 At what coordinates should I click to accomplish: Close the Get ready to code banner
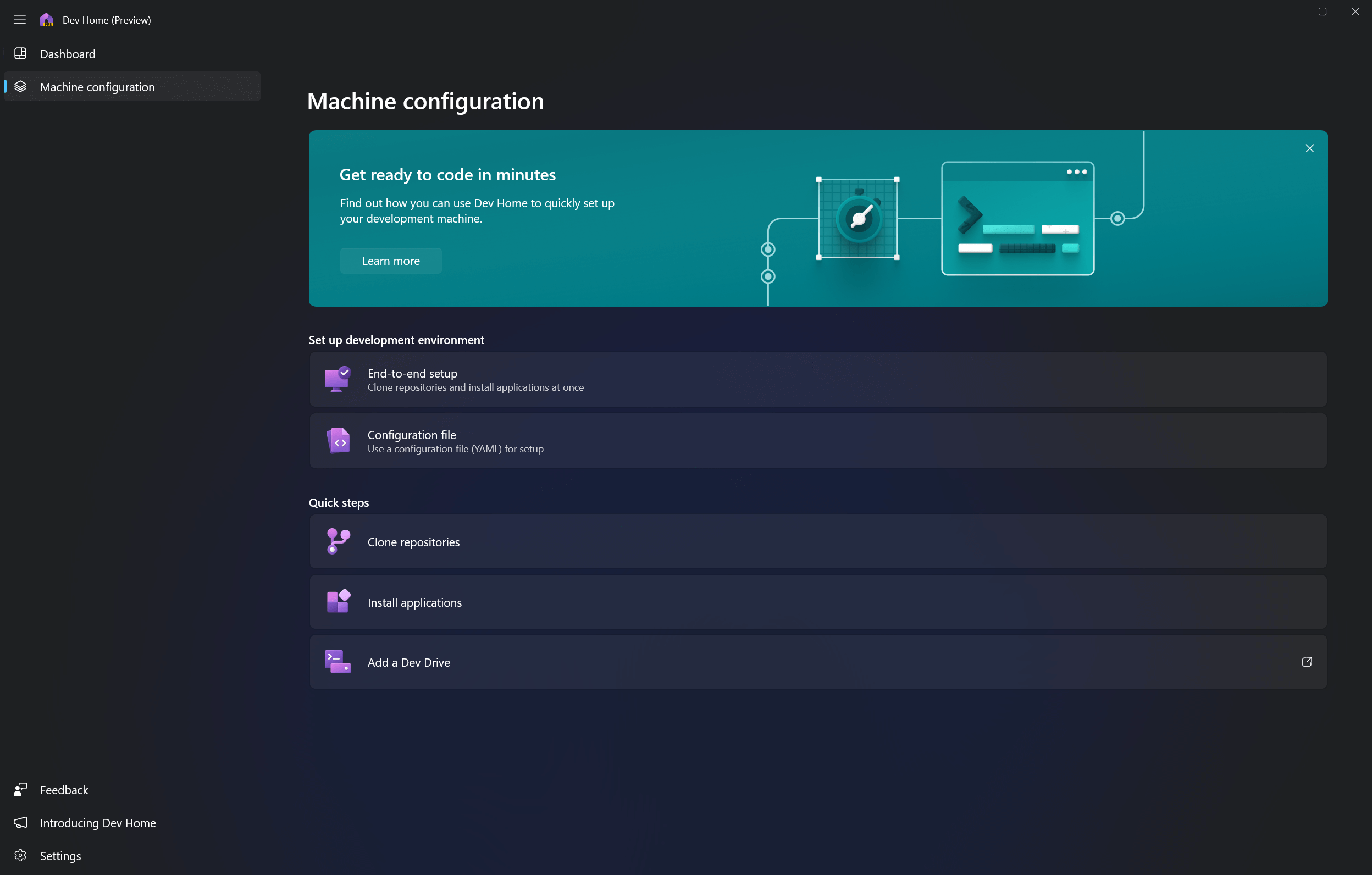1310,148
